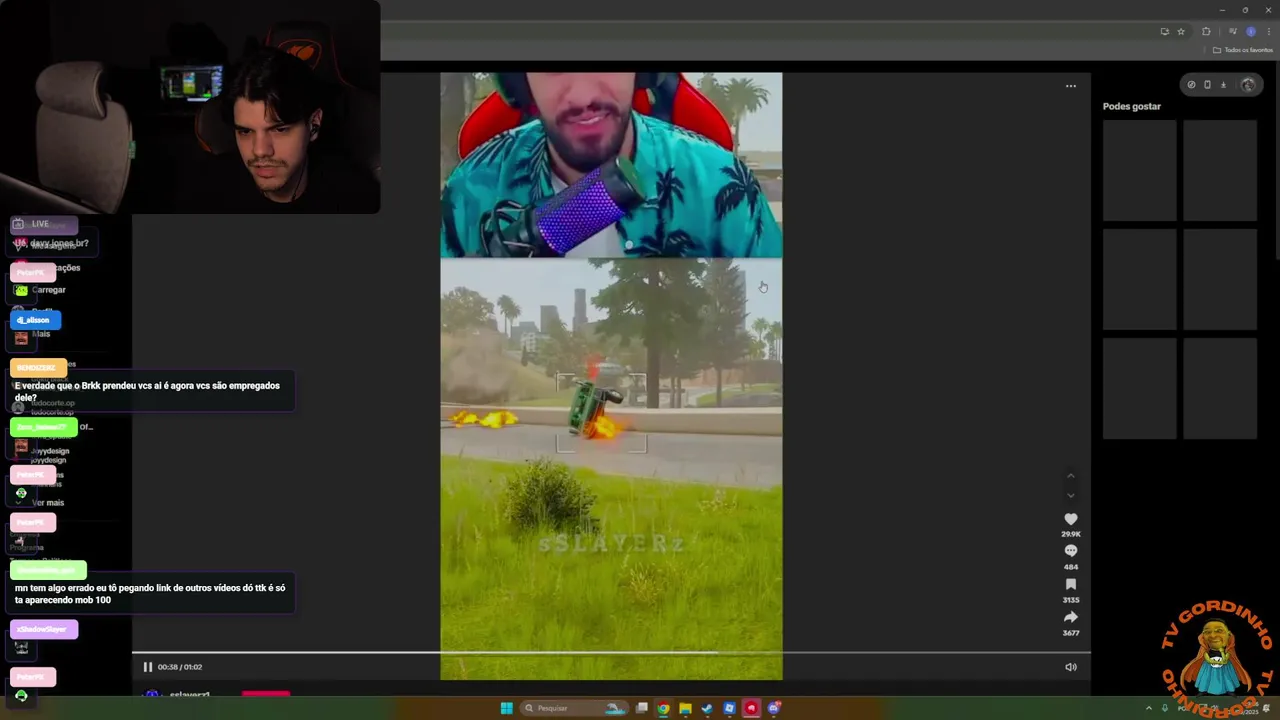Open the red app icon on taskbar

[x=751, y=708]
